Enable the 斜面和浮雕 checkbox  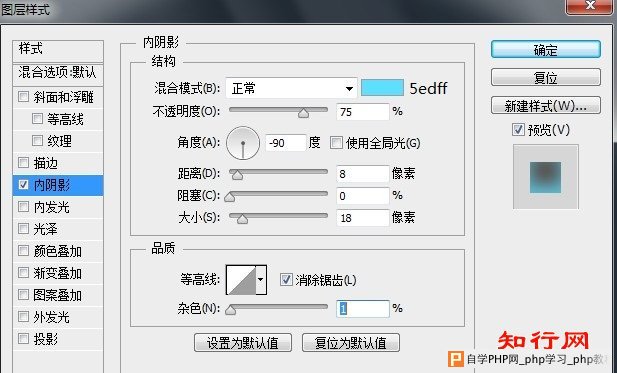pyautogui.click(x=24, y=96)
